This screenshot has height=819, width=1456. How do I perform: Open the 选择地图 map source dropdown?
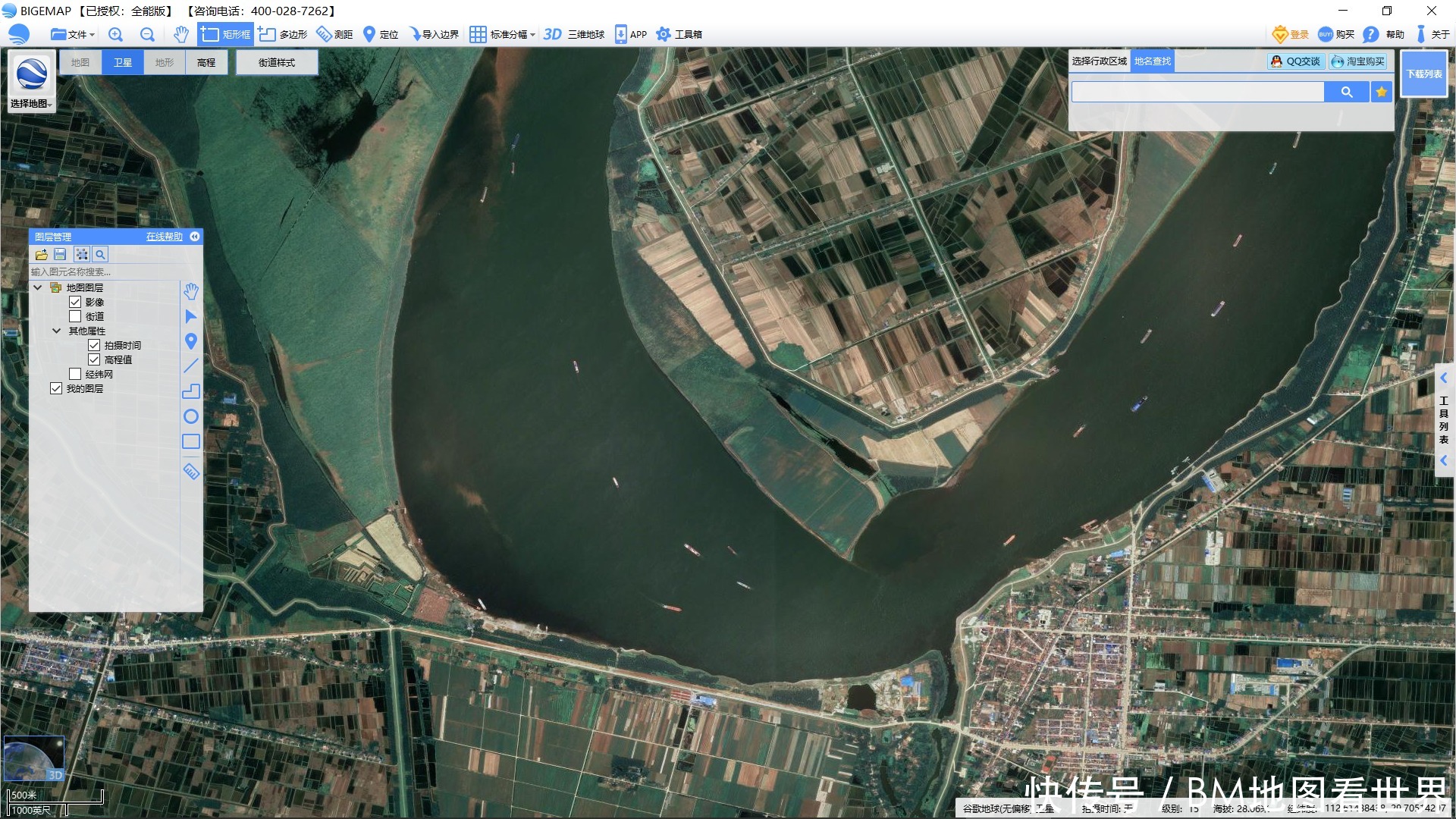pos(31,103)
